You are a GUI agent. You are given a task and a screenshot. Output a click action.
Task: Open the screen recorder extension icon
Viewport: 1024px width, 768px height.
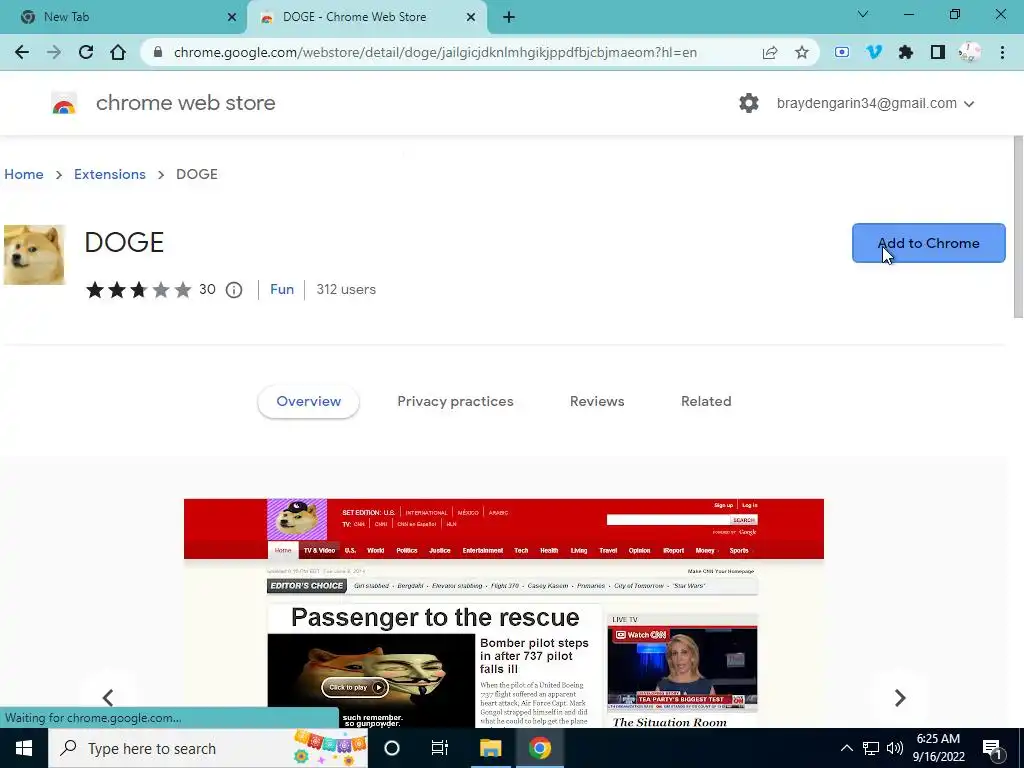click(x=842, y=52)
